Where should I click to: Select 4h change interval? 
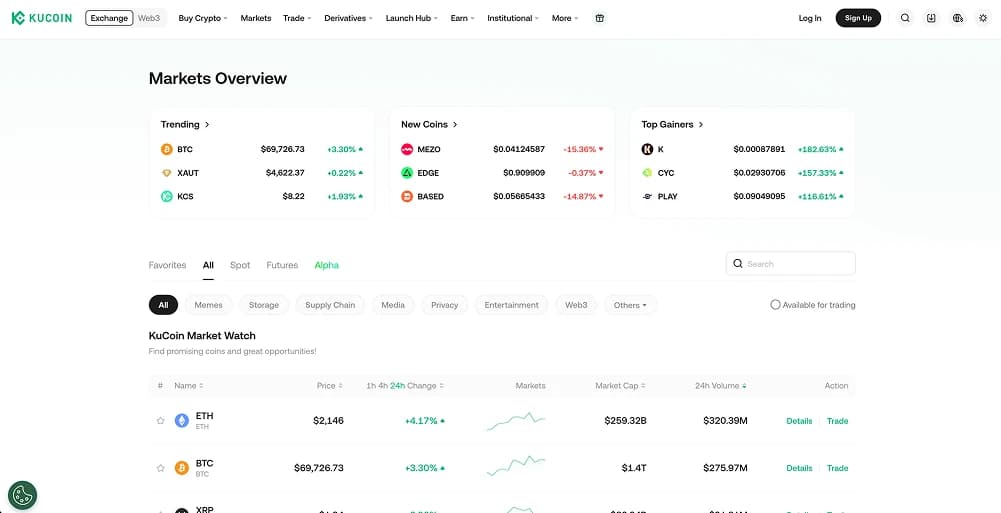pos(382,385)
